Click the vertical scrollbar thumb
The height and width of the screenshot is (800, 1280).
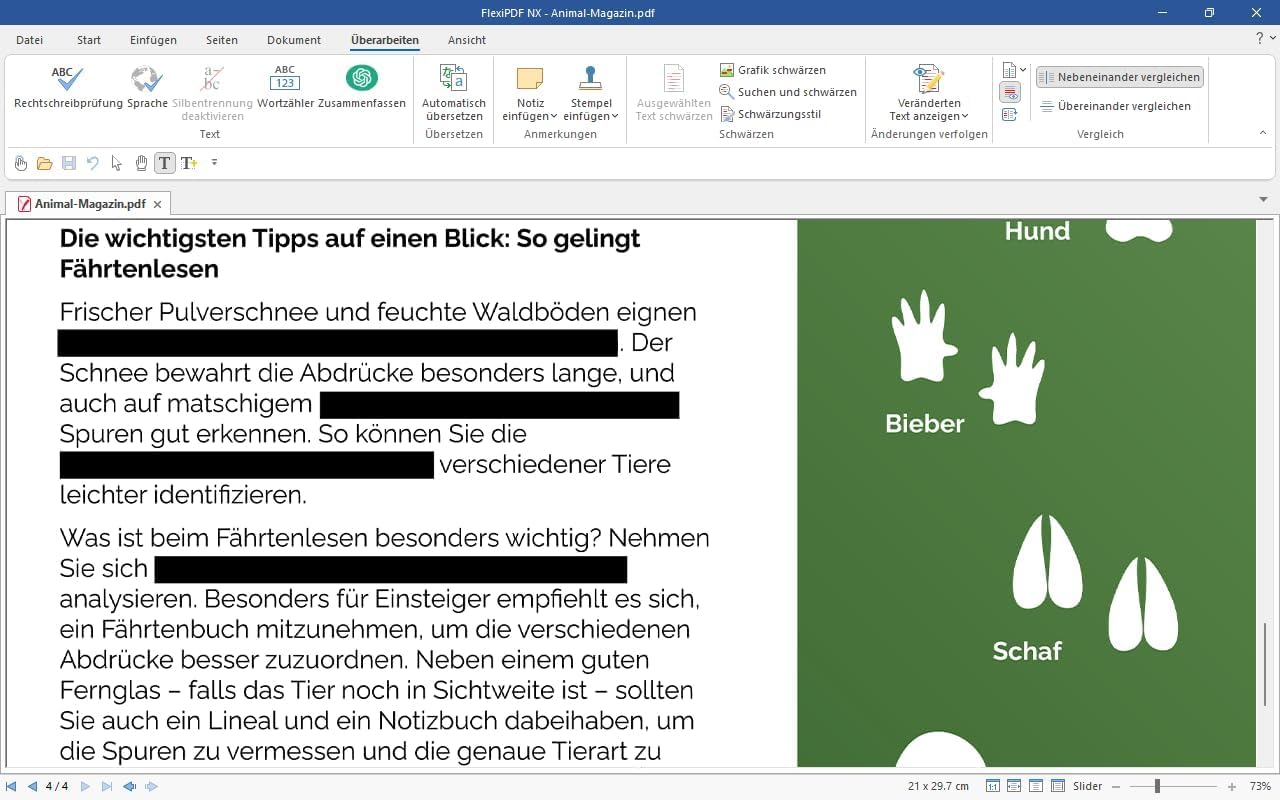[1265, 664]
